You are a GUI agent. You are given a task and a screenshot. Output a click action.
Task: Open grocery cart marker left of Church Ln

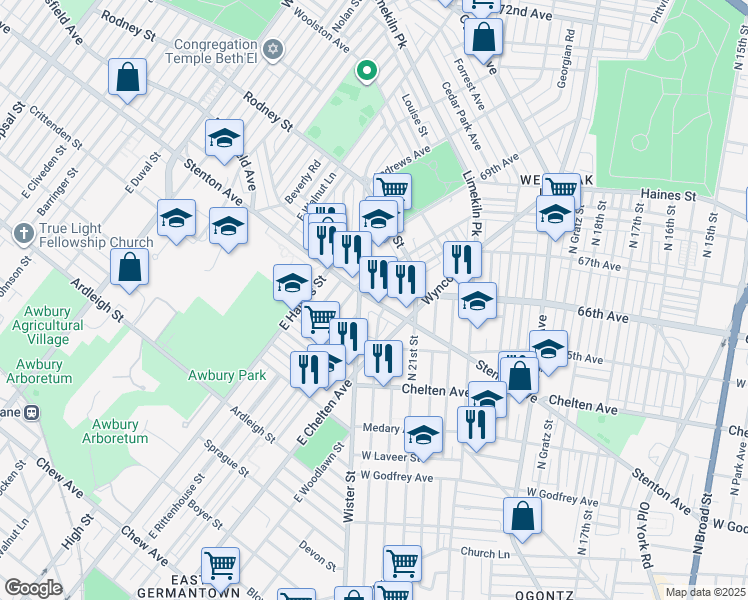403,564
